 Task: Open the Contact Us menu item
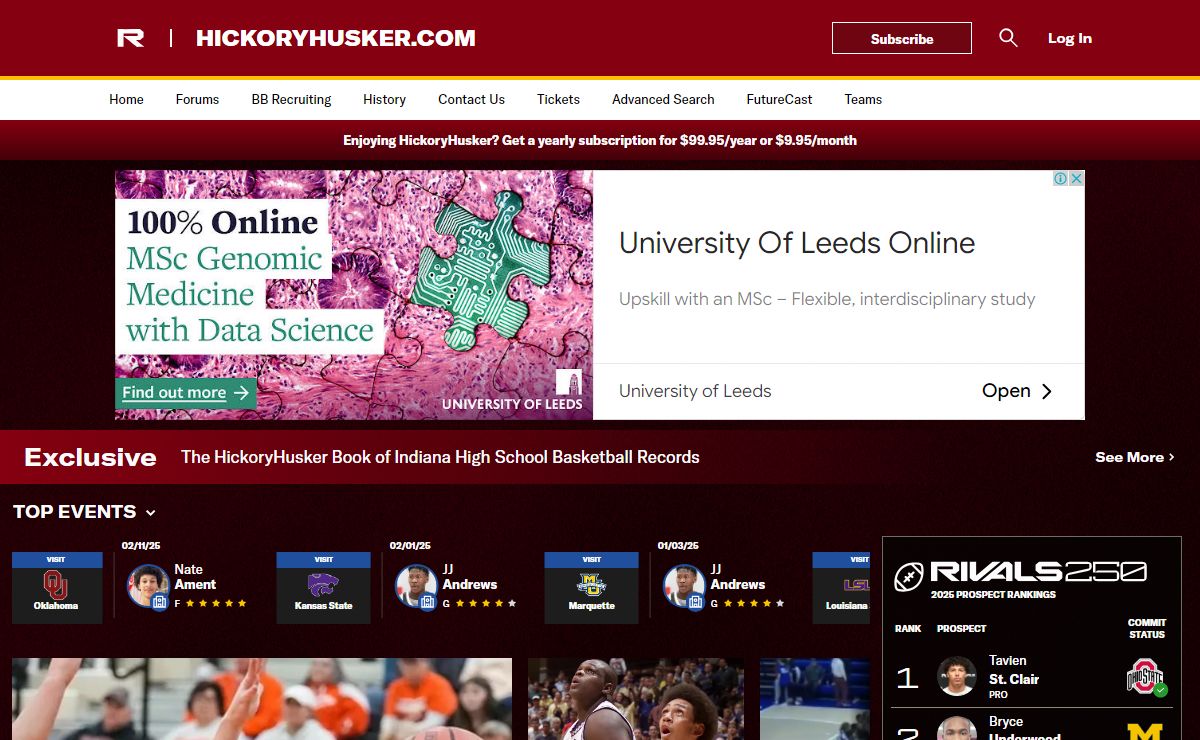pos(471,99)
